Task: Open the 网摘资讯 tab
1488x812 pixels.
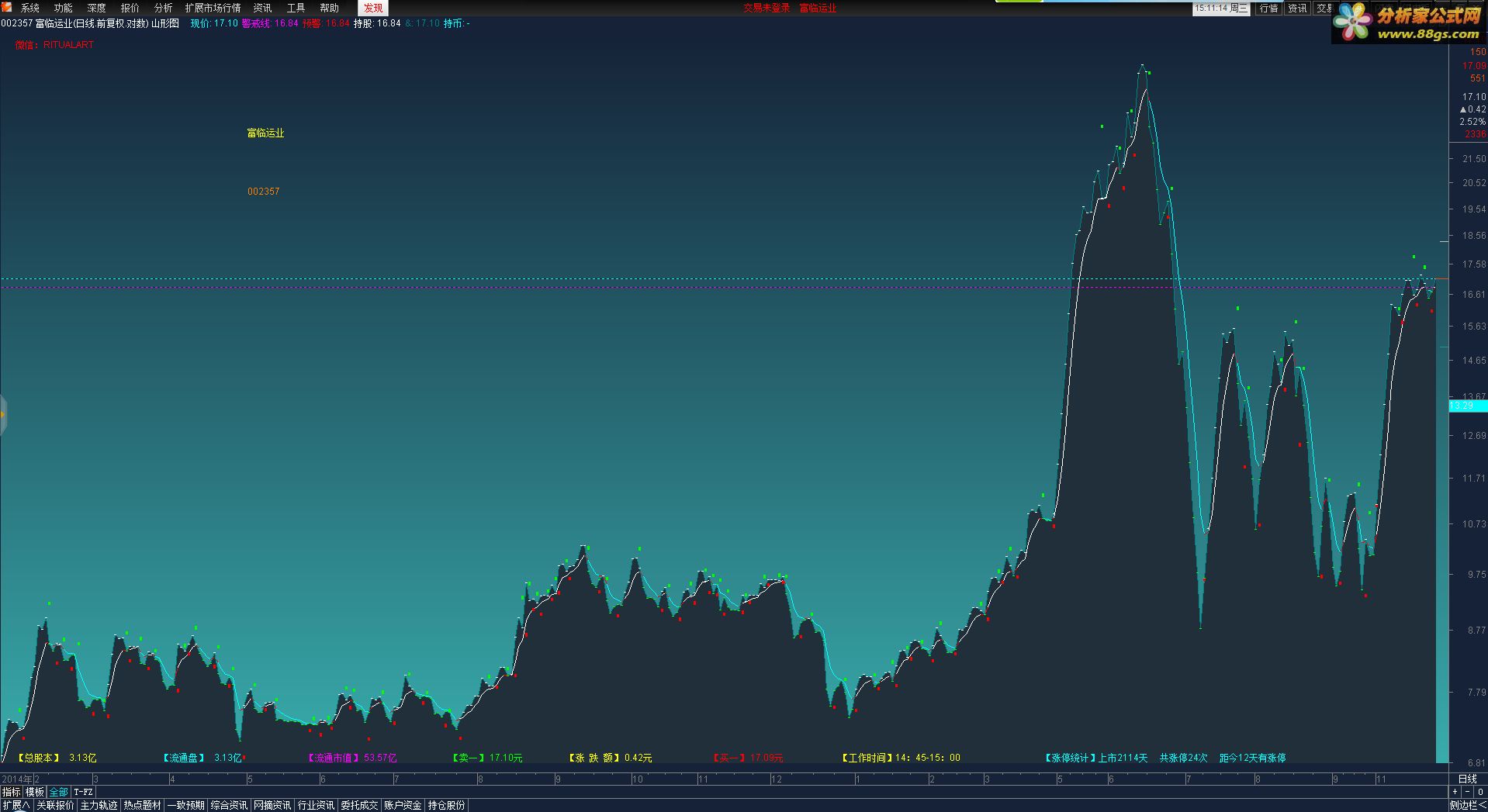Action: (272, 806)
